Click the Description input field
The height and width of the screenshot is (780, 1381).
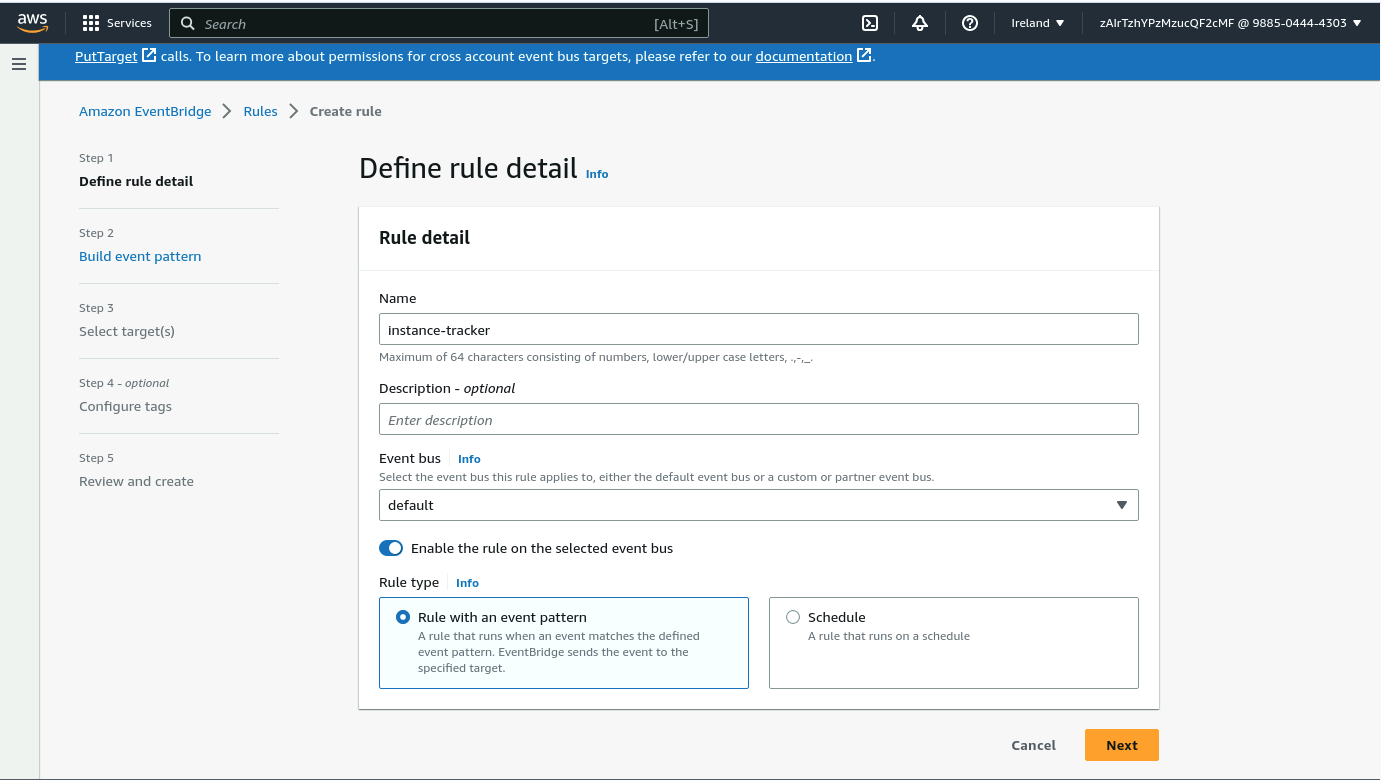(758, 420)
